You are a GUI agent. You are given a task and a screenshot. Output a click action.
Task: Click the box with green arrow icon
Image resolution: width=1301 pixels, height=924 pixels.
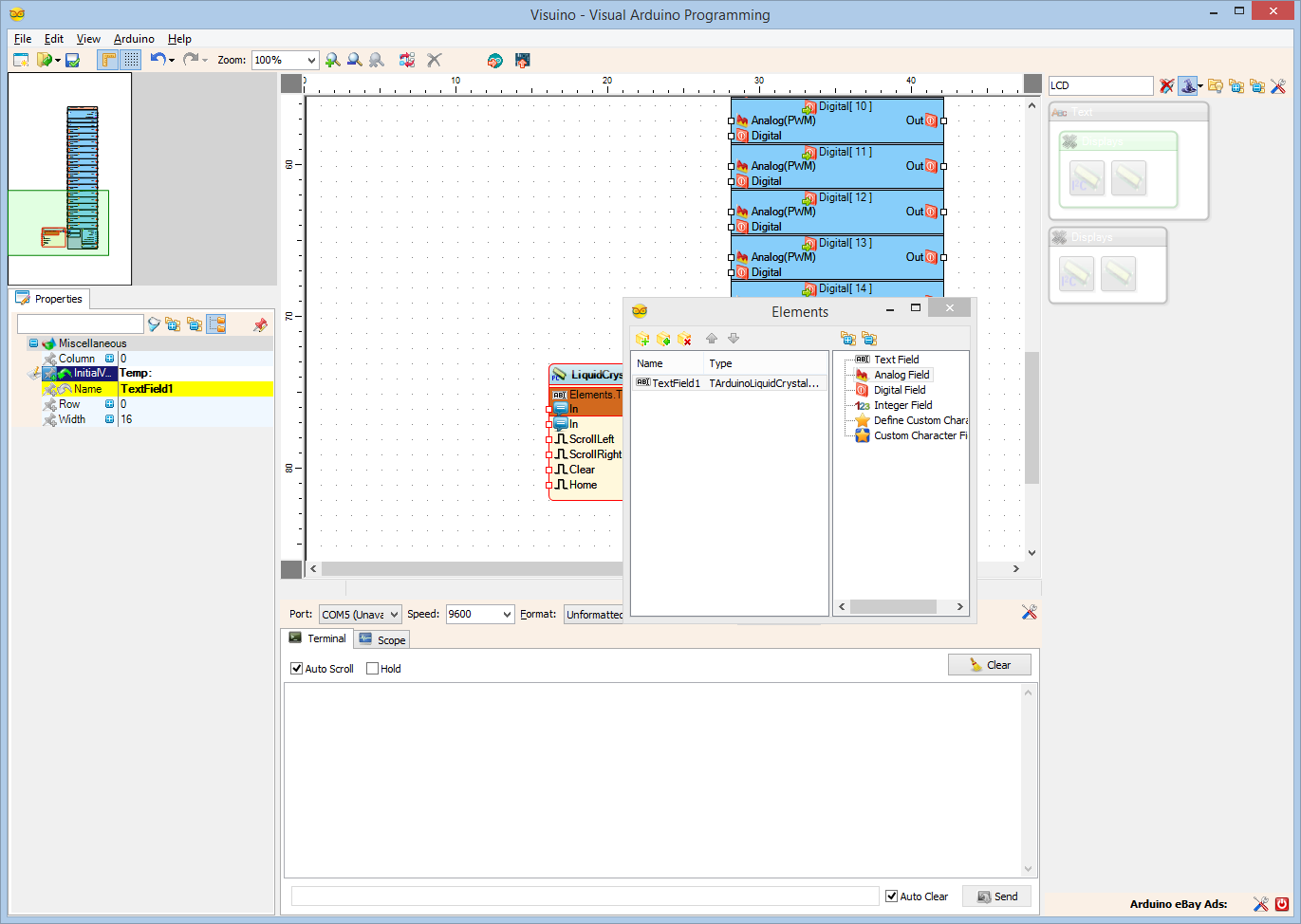pyautogui.click(x=663, y=339)
